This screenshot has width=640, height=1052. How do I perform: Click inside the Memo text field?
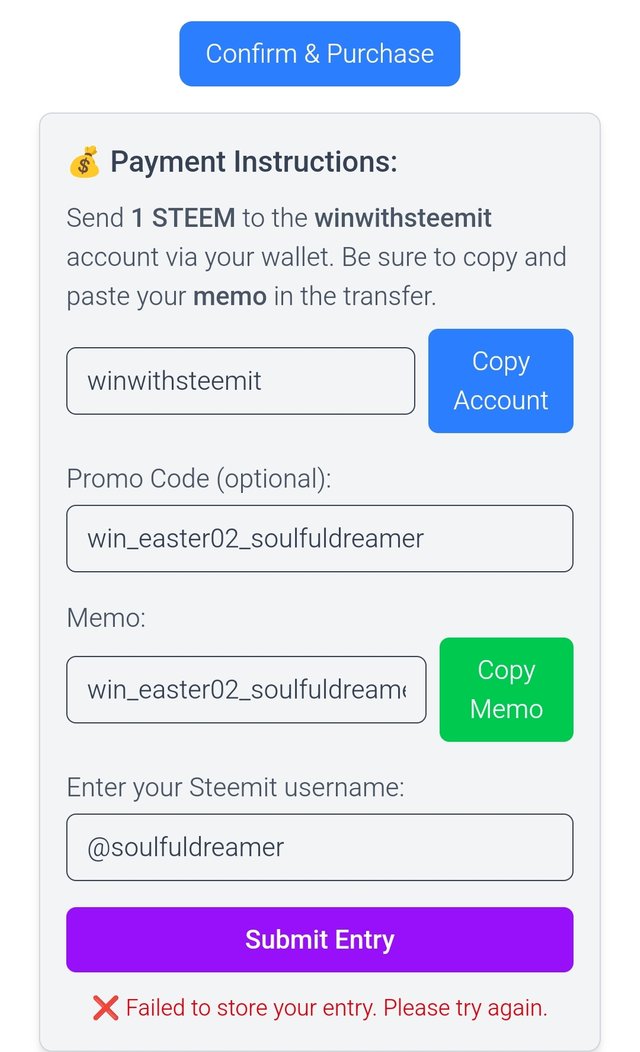tap(246, 690)
